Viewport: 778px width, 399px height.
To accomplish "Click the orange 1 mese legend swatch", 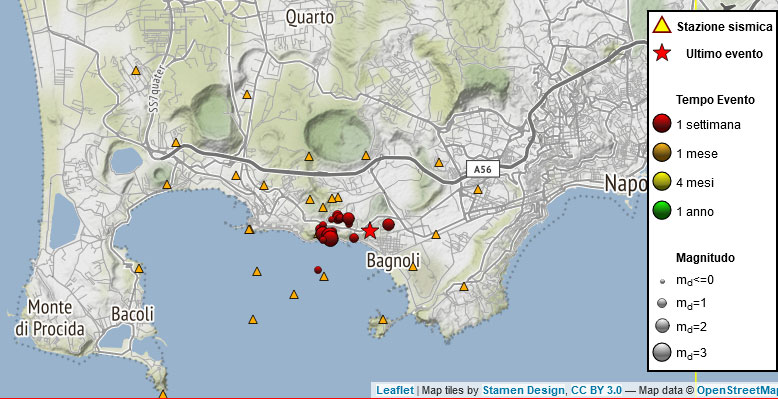I will (662, 154).
